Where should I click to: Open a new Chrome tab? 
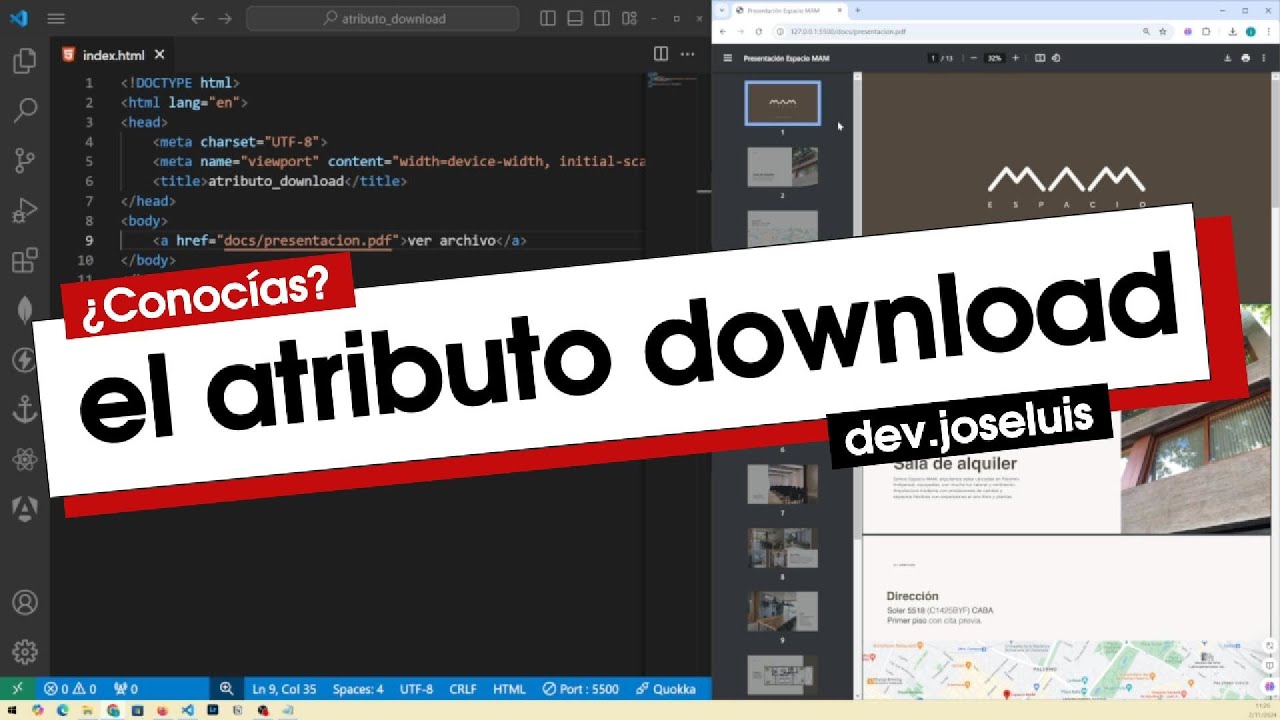tap(857, 9)
